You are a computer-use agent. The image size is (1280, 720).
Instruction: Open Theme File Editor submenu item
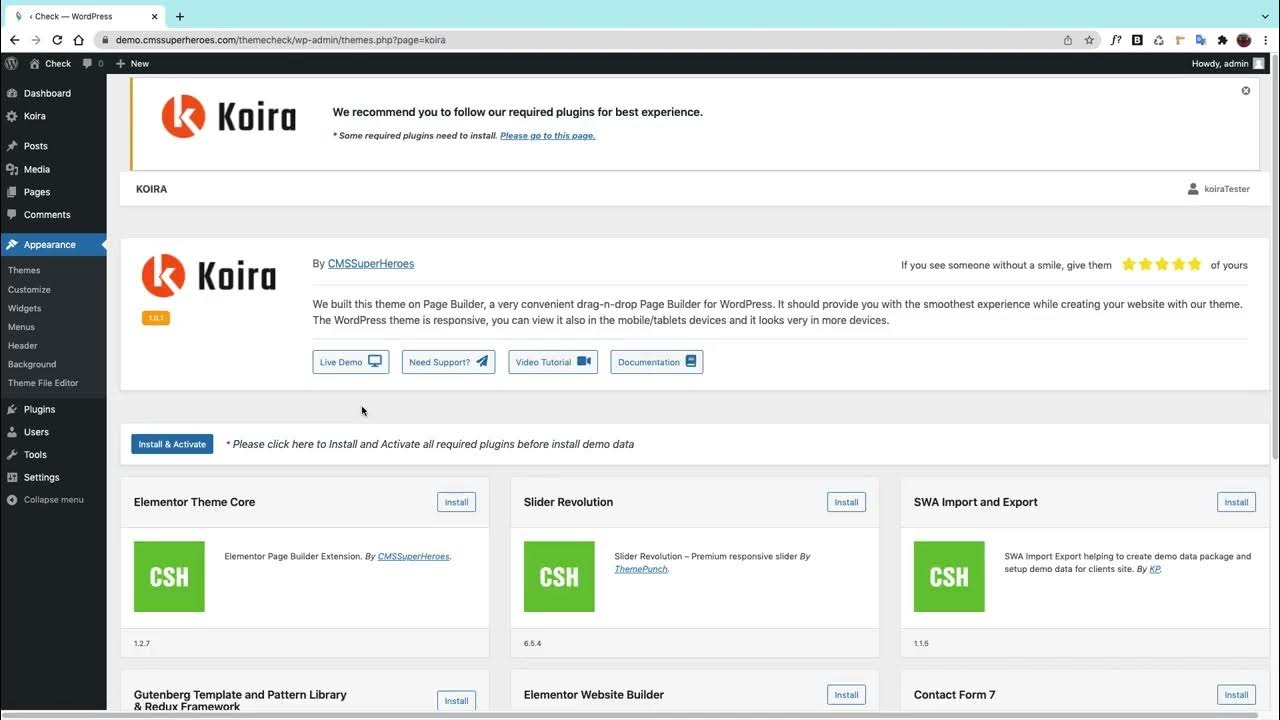pos(43,383)
